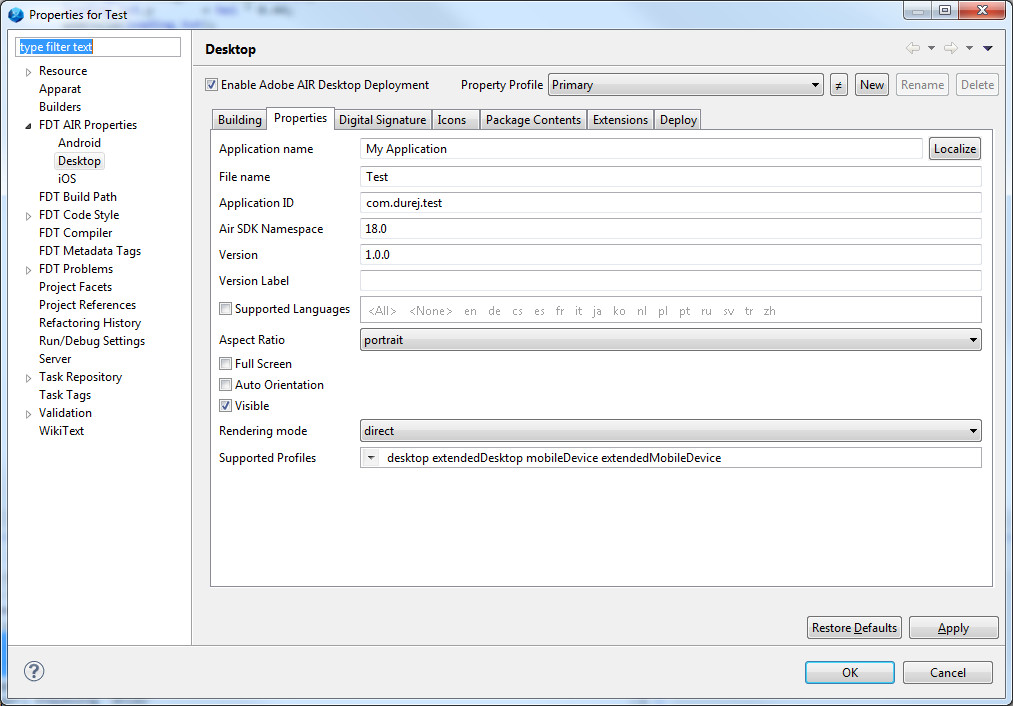The height and width of the screenshot is (706, 1013).
Task: Click the Application name field
Action: tap(641, 149)
